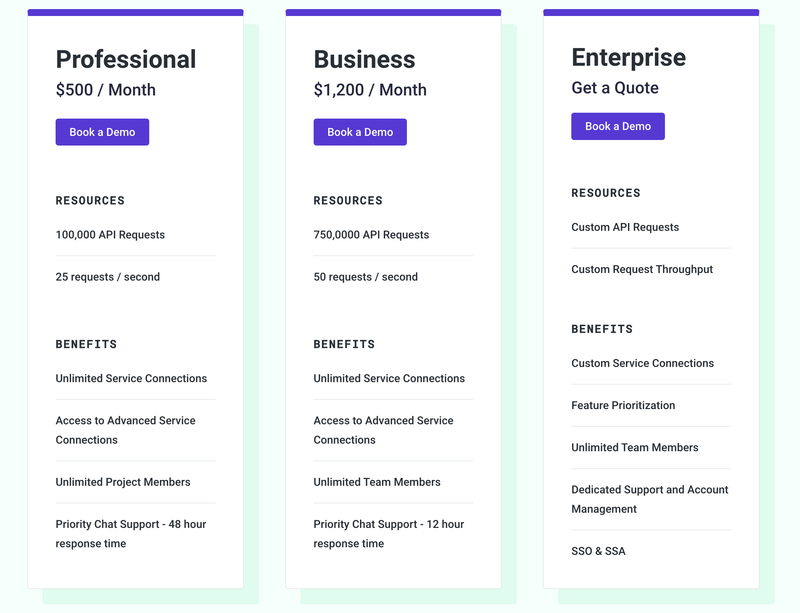The height and width of the screenshot is (613, 800).
Task: Click the Get a Quote text
Action: (x=615, y=88)
